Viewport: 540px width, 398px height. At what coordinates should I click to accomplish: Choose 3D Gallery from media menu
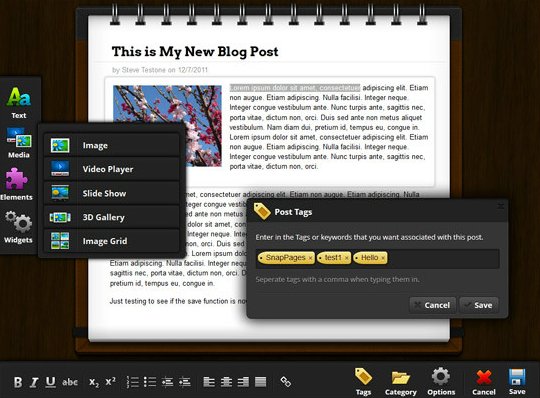coord(112,217)
